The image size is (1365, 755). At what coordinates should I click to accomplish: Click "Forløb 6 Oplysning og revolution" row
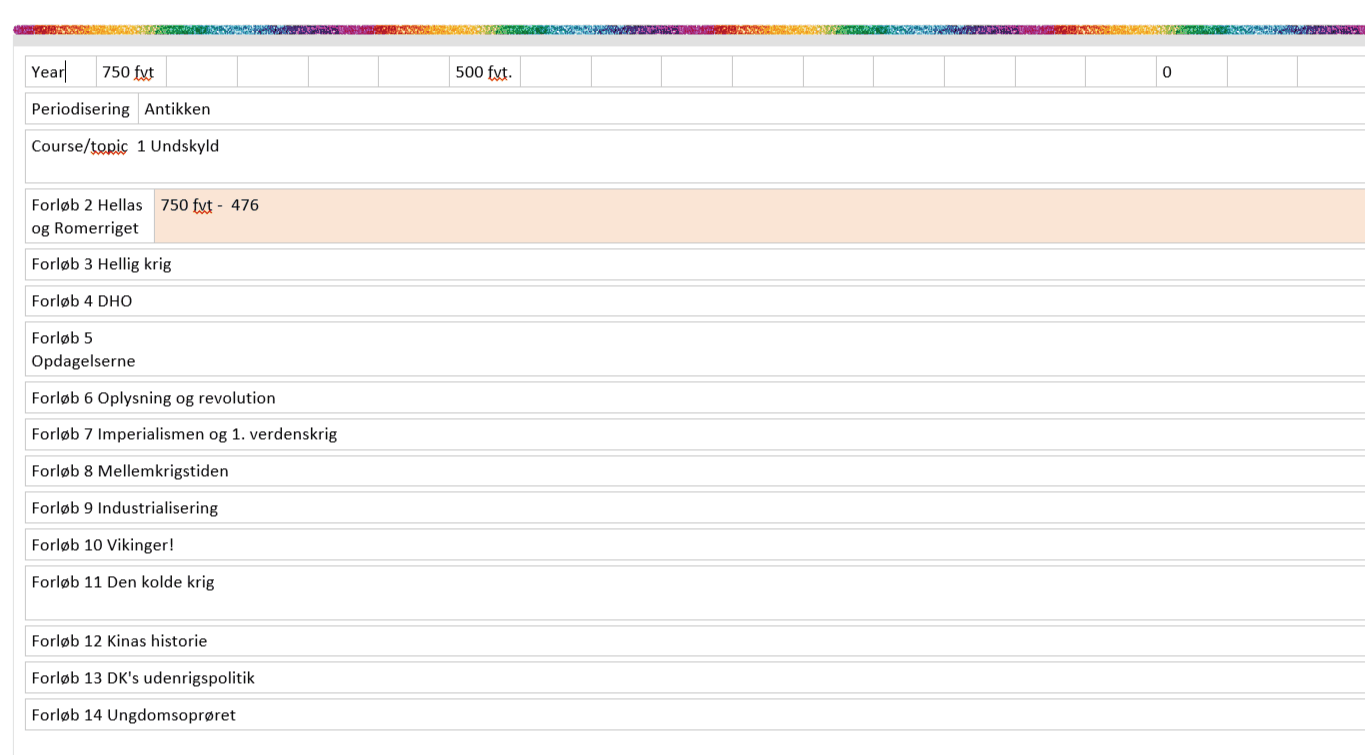pos(695,397)
